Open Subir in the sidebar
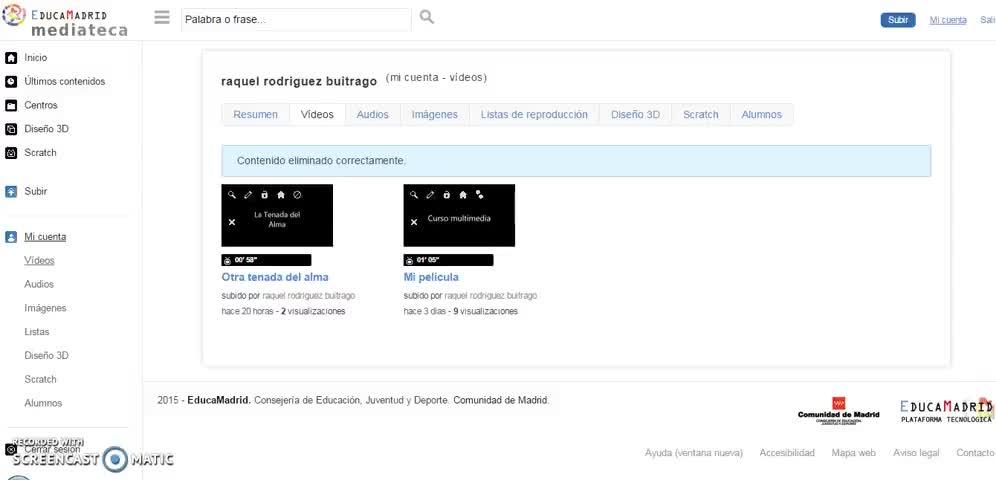 coord(36,191)
